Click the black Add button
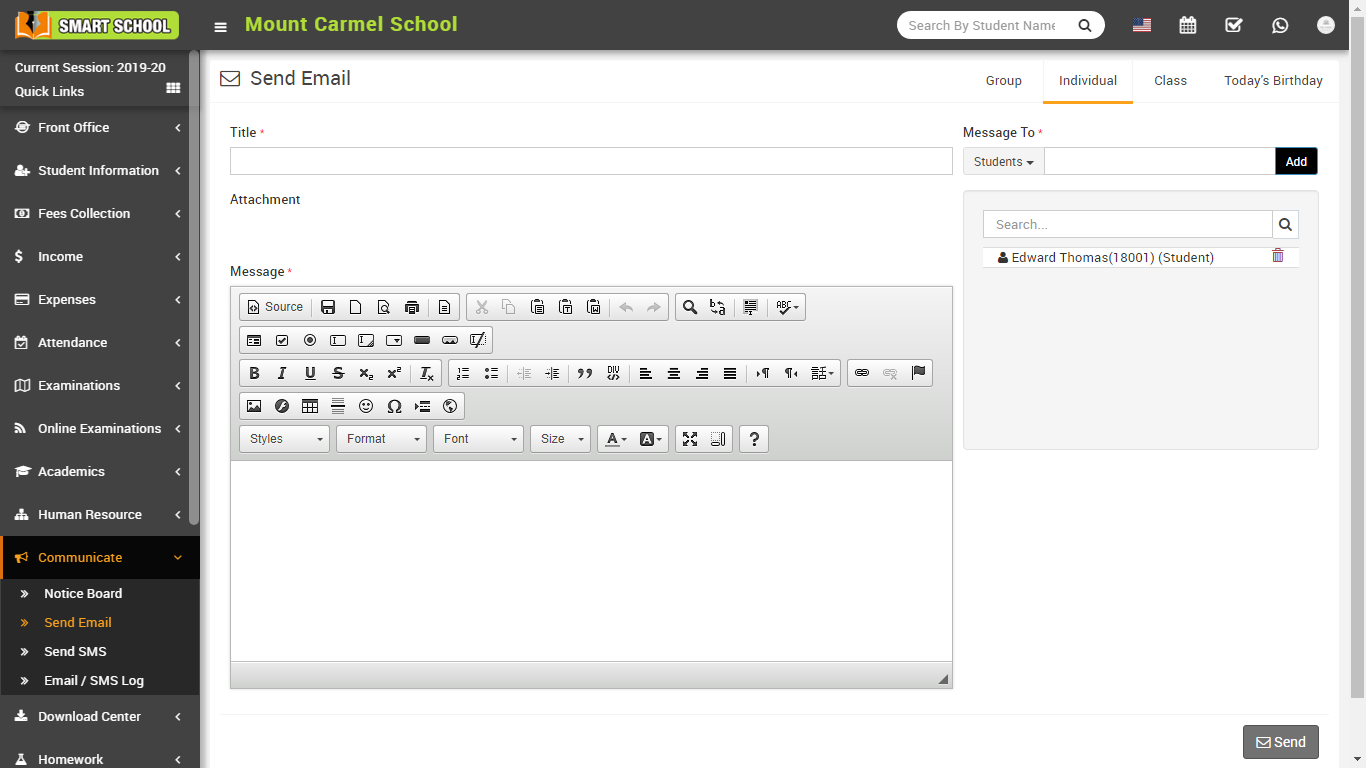The height and width of the screenshot is (768, 1366). (x=1296, y=162)
